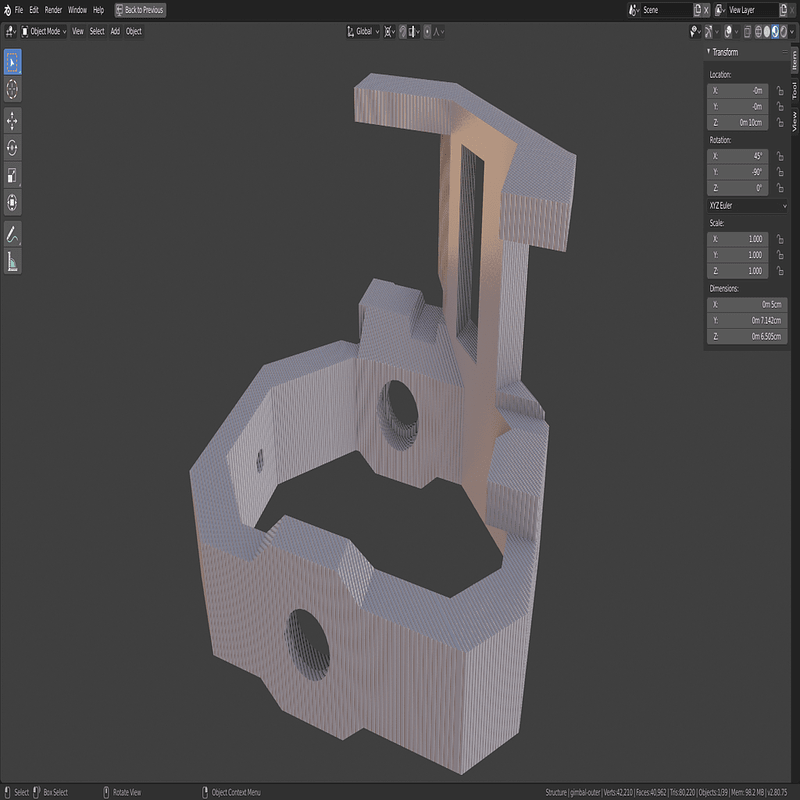Viewport: 800px width, 800px height.
Task: Adjust the Location Z value field
Action: tap(738, 122)
